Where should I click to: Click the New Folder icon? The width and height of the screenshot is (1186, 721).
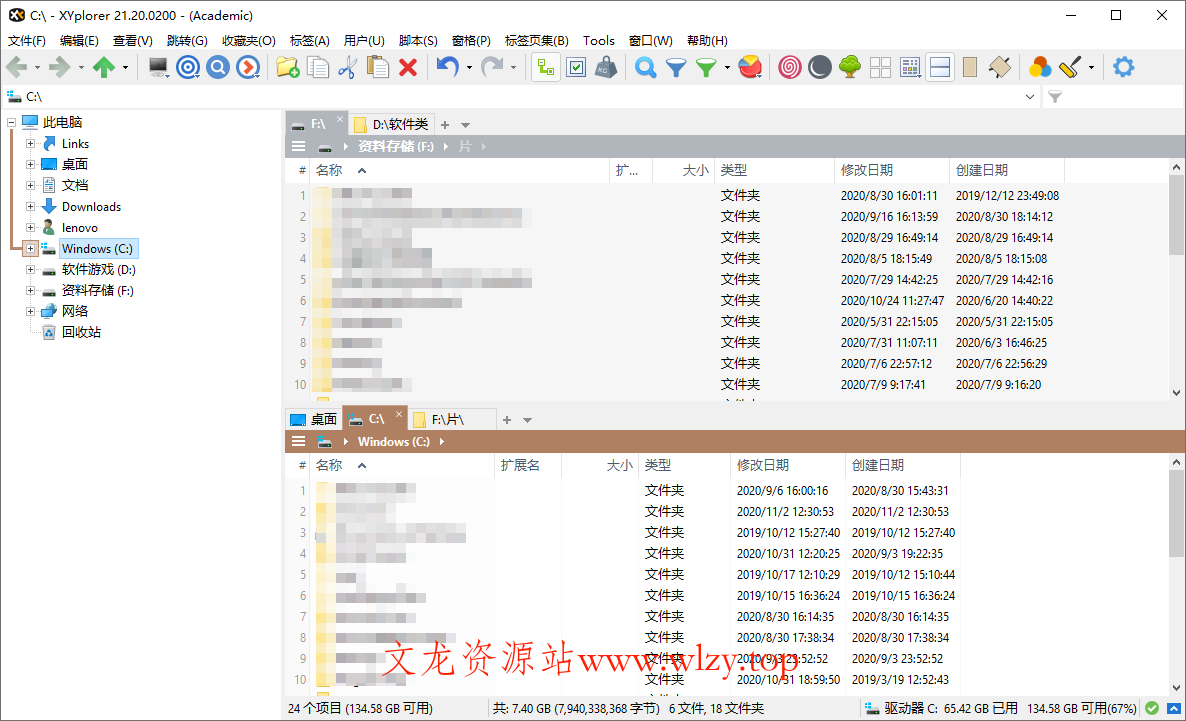pos(287,67)
